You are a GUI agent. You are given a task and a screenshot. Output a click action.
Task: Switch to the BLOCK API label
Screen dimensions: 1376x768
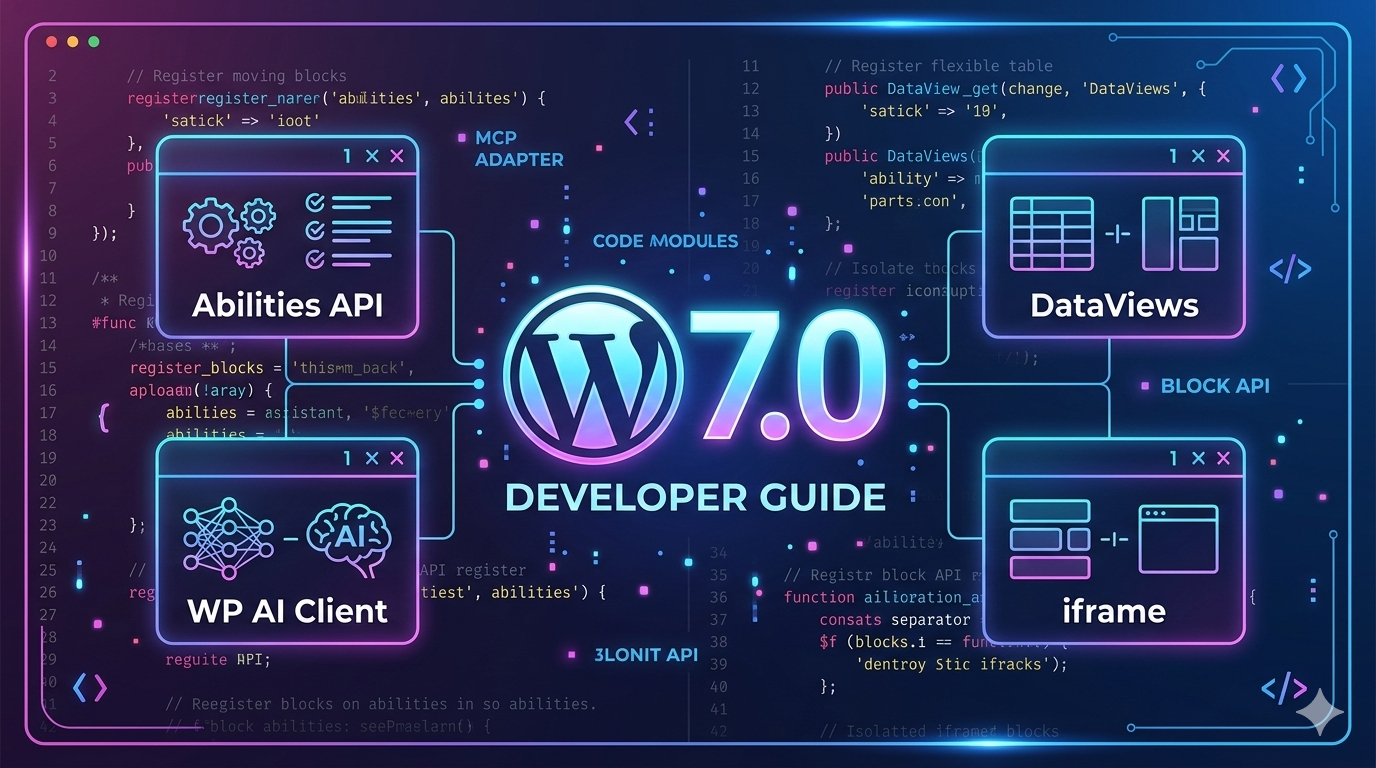point(1215,386)
